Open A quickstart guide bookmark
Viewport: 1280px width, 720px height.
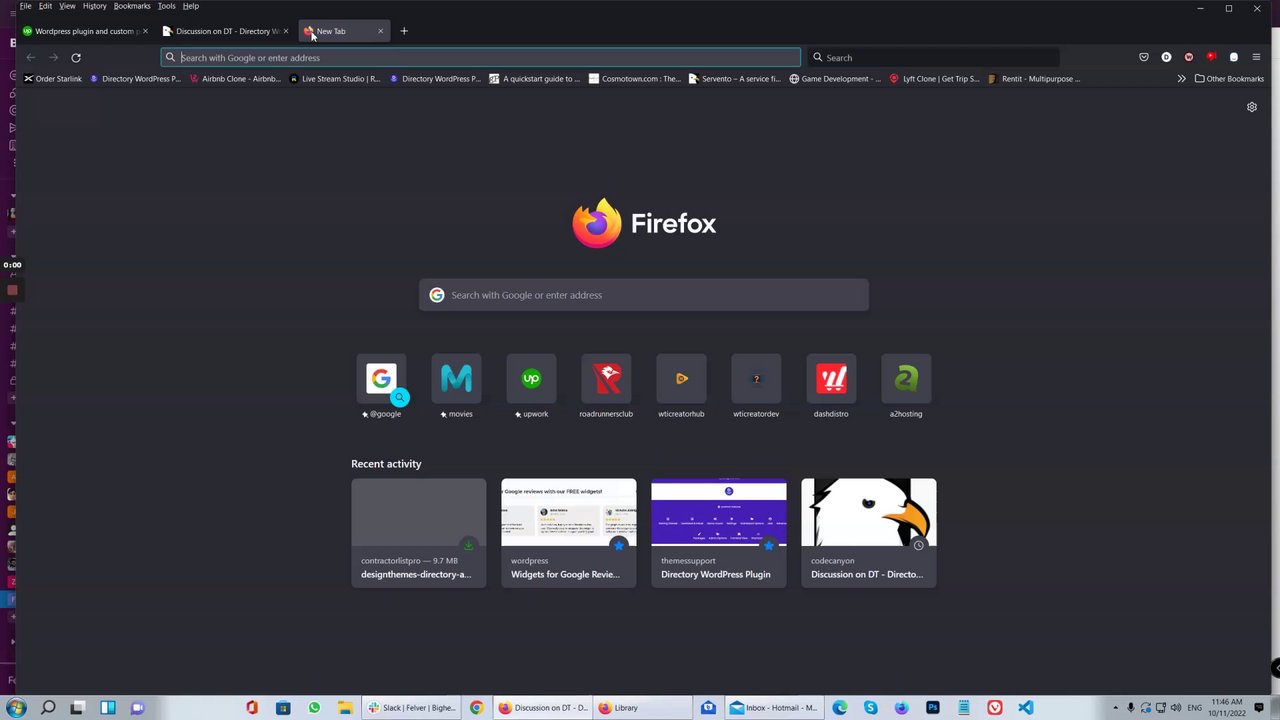tap(535, 78)
